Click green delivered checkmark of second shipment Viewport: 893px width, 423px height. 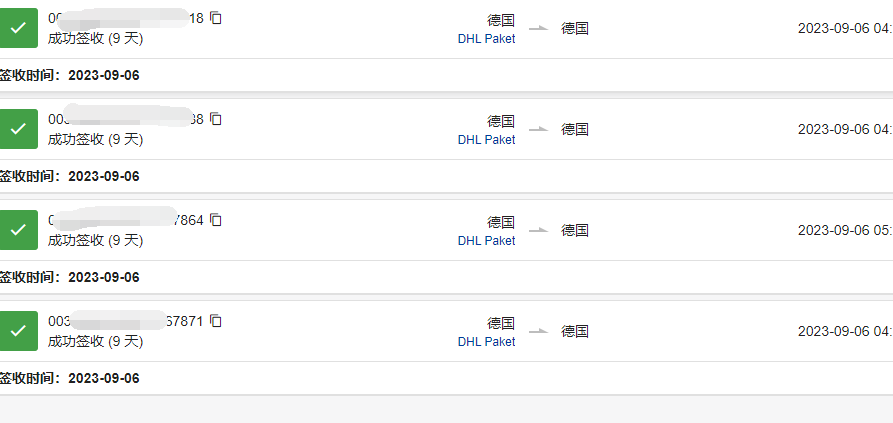(18, 129)
